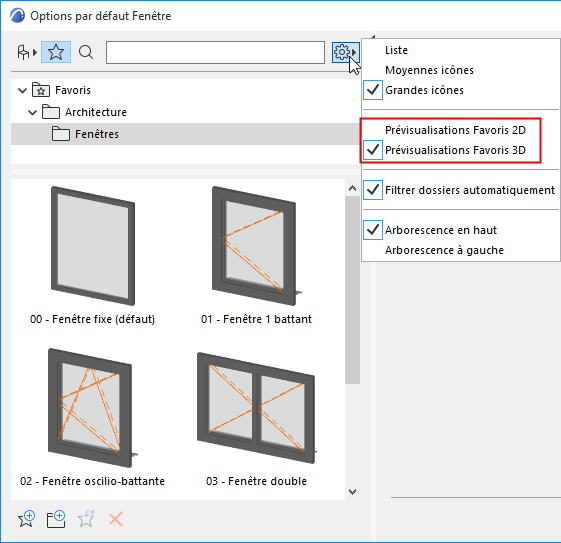
Task: Choose Moyennes icônes view mode
Action: tap(429, 70)
